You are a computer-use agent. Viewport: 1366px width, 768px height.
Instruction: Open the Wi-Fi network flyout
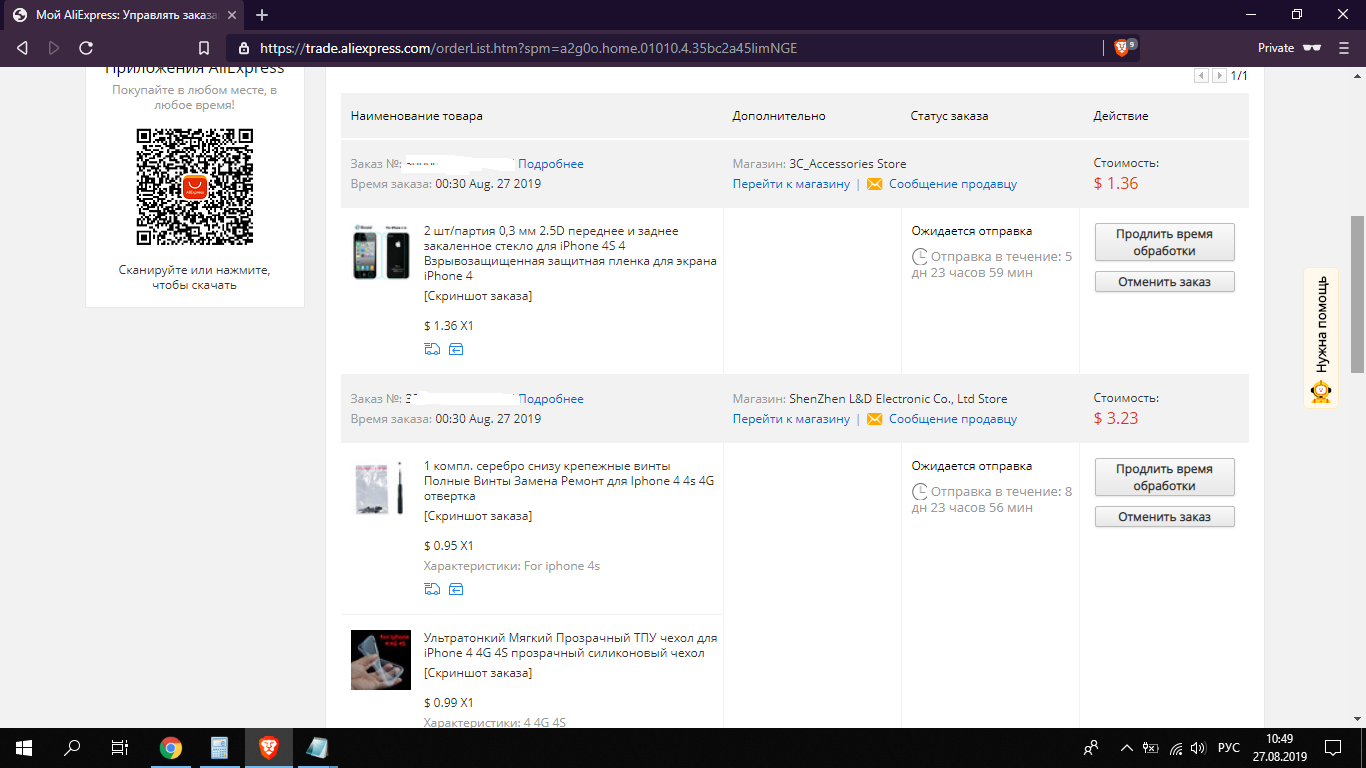click(x=1176, y=747)
